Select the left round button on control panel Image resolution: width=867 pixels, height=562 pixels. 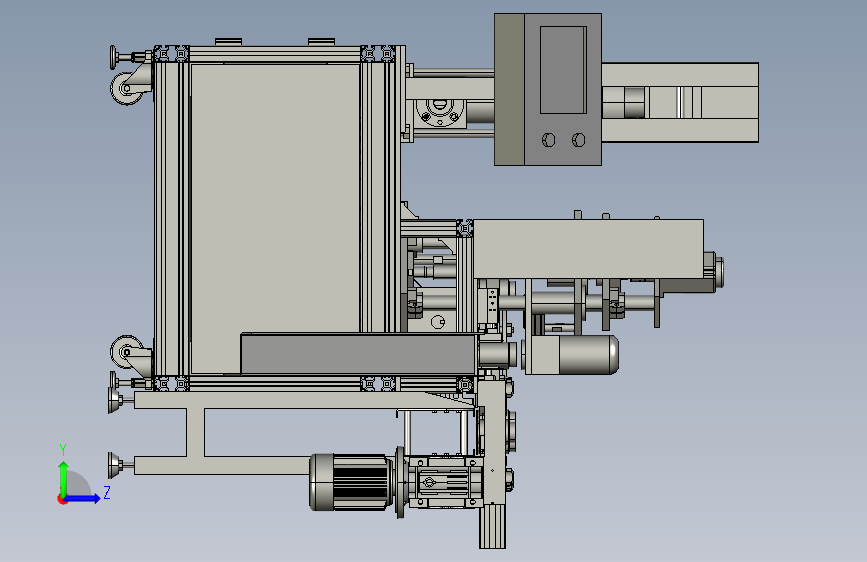pyautogui.click(x=549, y=140)
